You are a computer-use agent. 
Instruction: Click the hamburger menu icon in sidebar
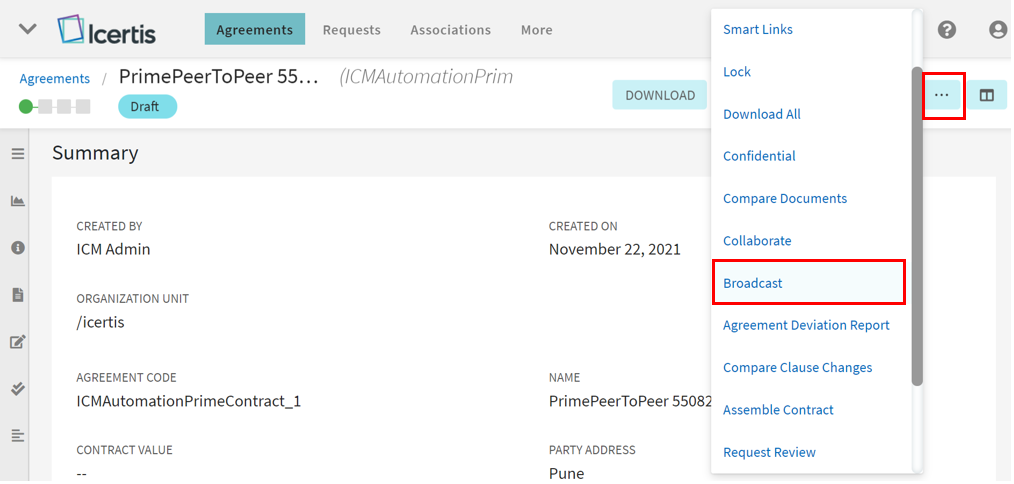tap(17, 154)
